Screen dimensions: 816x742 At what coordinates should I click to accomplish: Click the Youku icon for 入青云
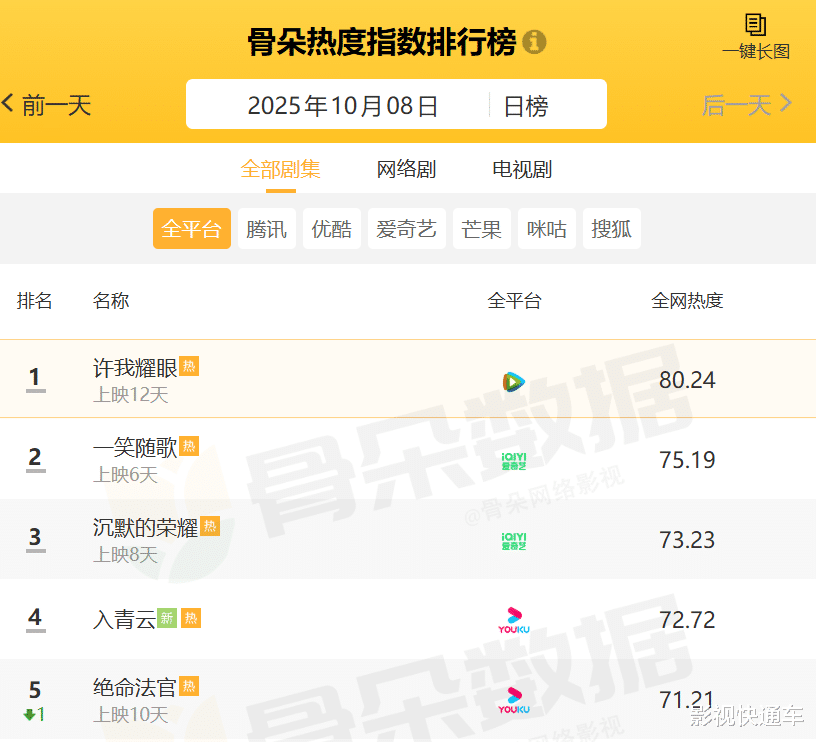click(514, 620)
